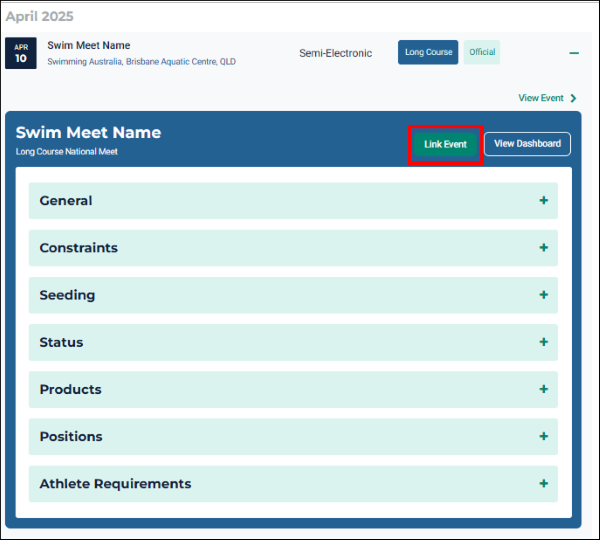Click the Official status badge
Viewport: 600px width, 540px height.
482,52
